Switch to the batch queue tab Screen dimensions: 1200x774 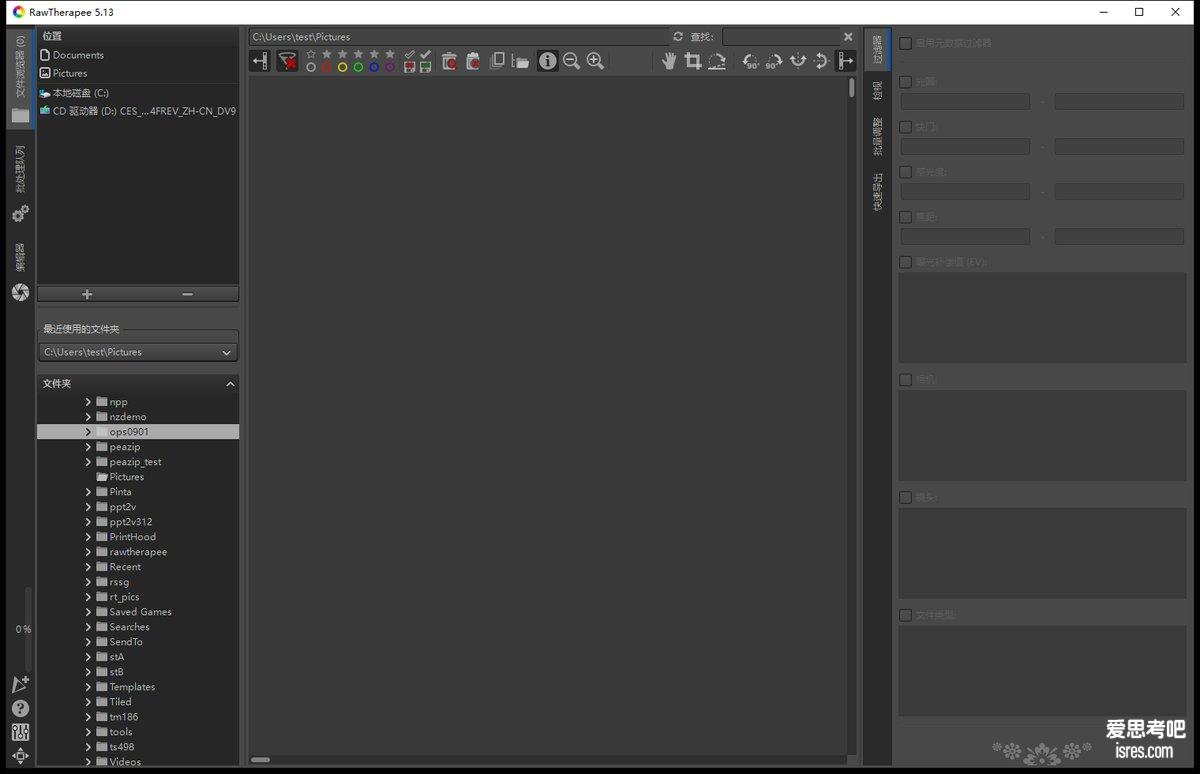click(x=20, y=185)
